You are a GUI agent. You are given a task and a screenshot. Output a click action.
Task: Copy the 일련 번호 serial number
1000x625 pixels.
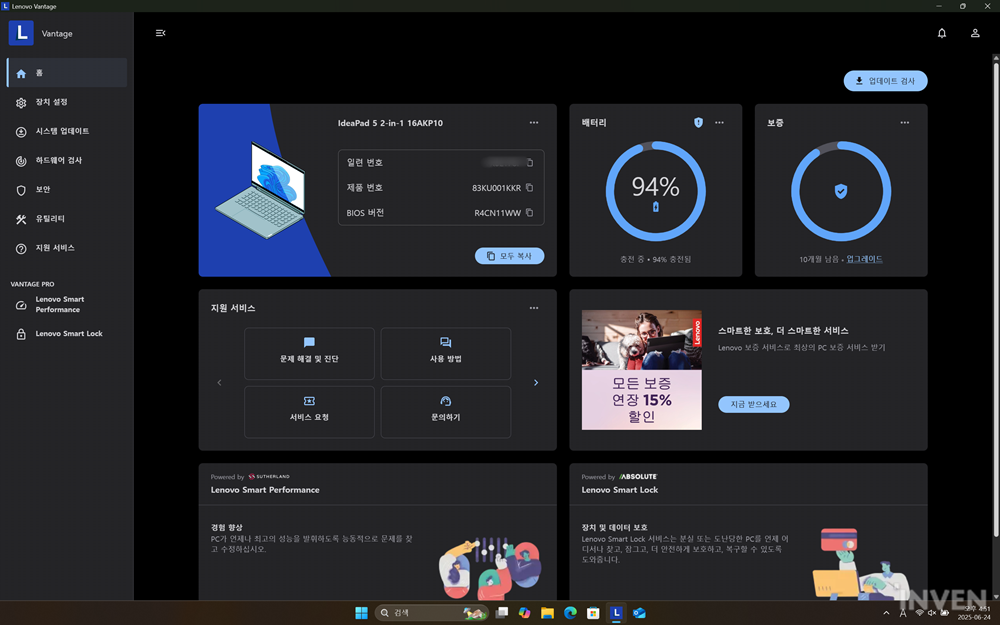(x=529, y=163)
